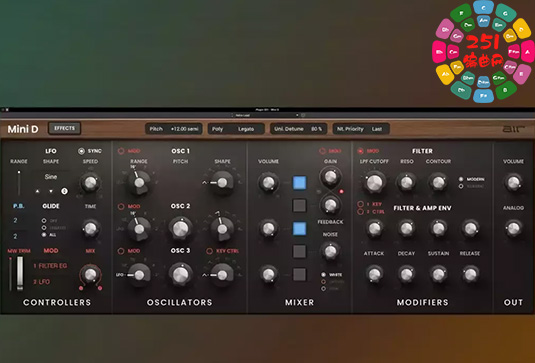535x363 pixels.
Task: Click the OSC 1 RANGE knob
Action: tap(139, 183)
